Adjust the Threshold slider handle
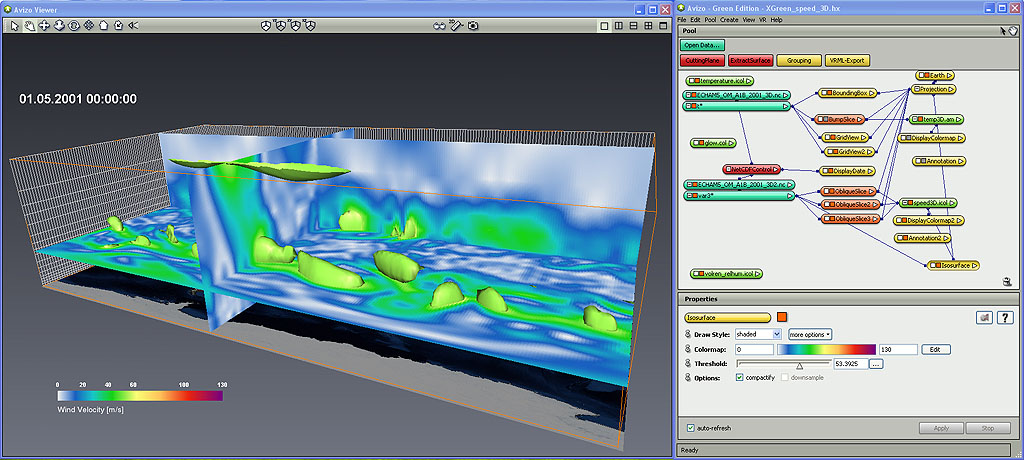Image resolution: width=1024 pixels, height=460 pixels. tap(799, 365)
